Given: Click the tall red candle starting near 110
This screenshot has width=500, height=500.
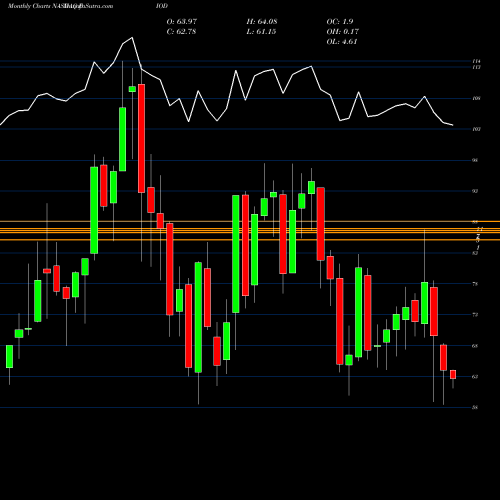Looking at the screenshot, I should pos(142,138).
